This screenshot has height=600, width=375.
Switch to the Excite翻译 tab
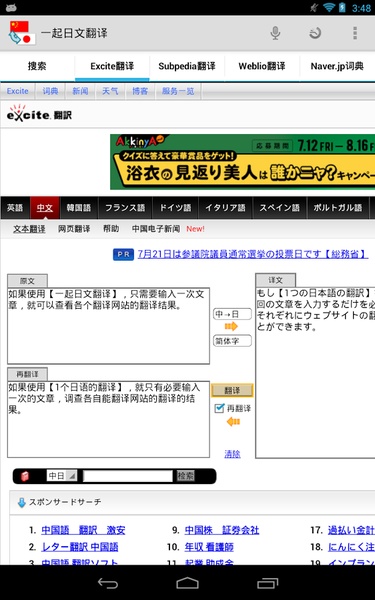click(x=112, y=66)
